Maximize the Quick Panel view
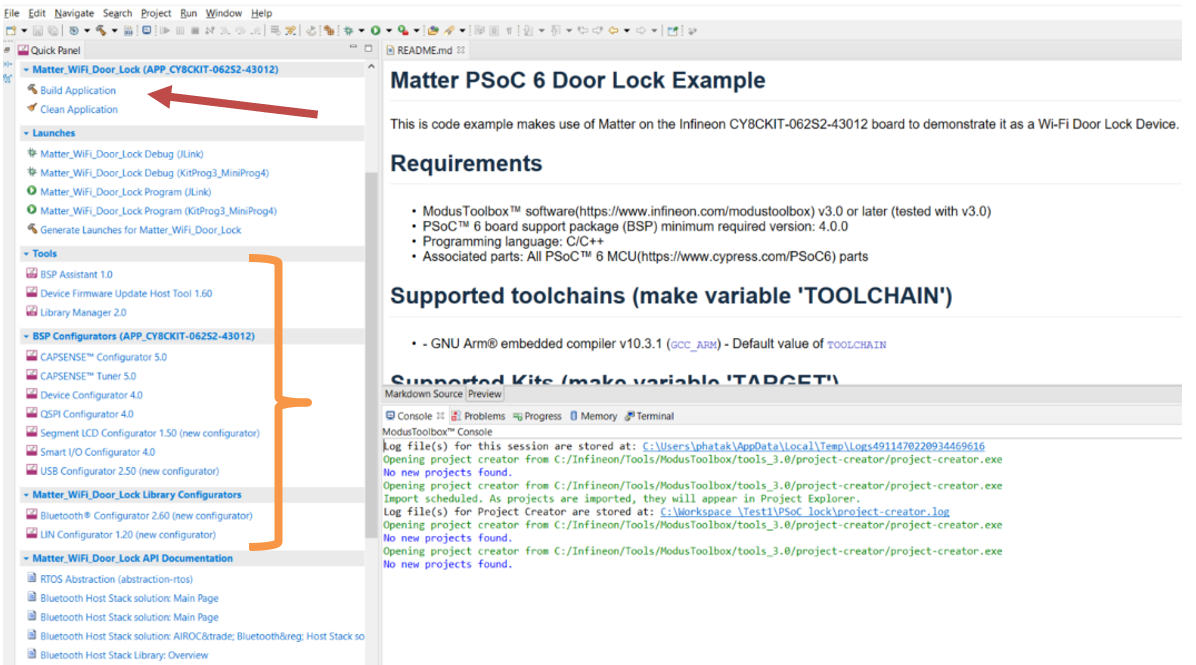 click(x=368, y=47)
